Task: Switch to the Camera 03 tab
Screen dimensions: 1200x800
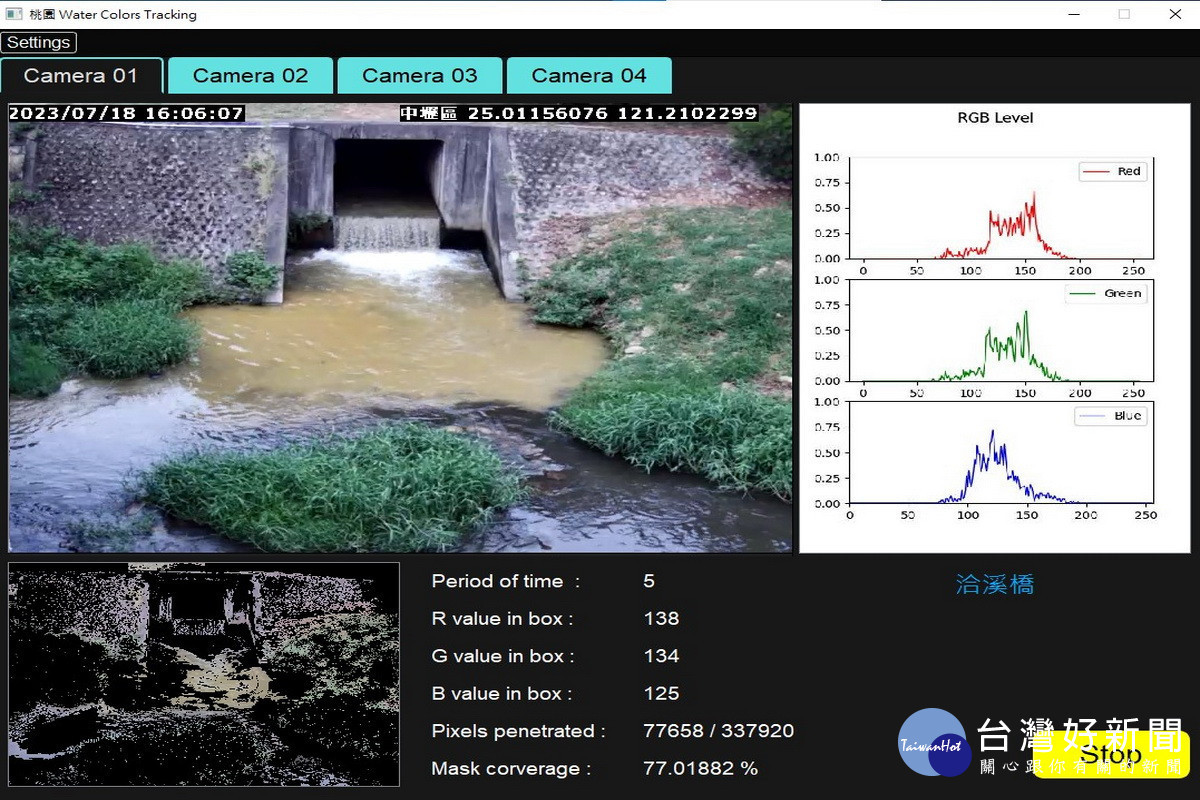Action: pos(420,76)
